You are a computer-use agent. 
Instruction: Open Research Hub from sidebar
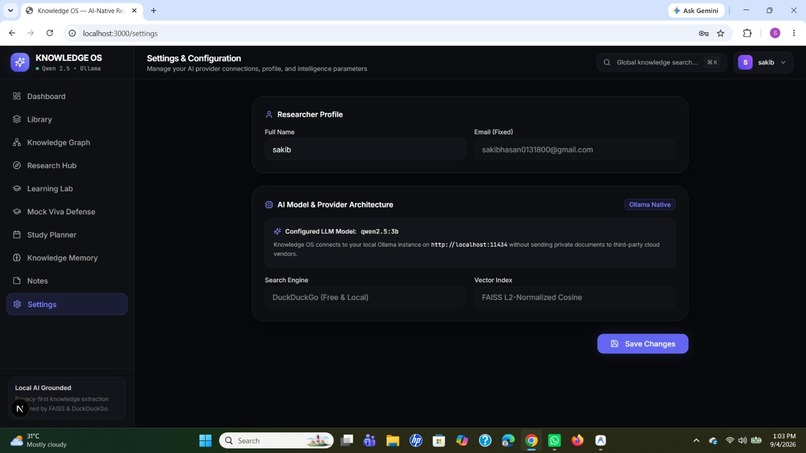pos(67,166)
